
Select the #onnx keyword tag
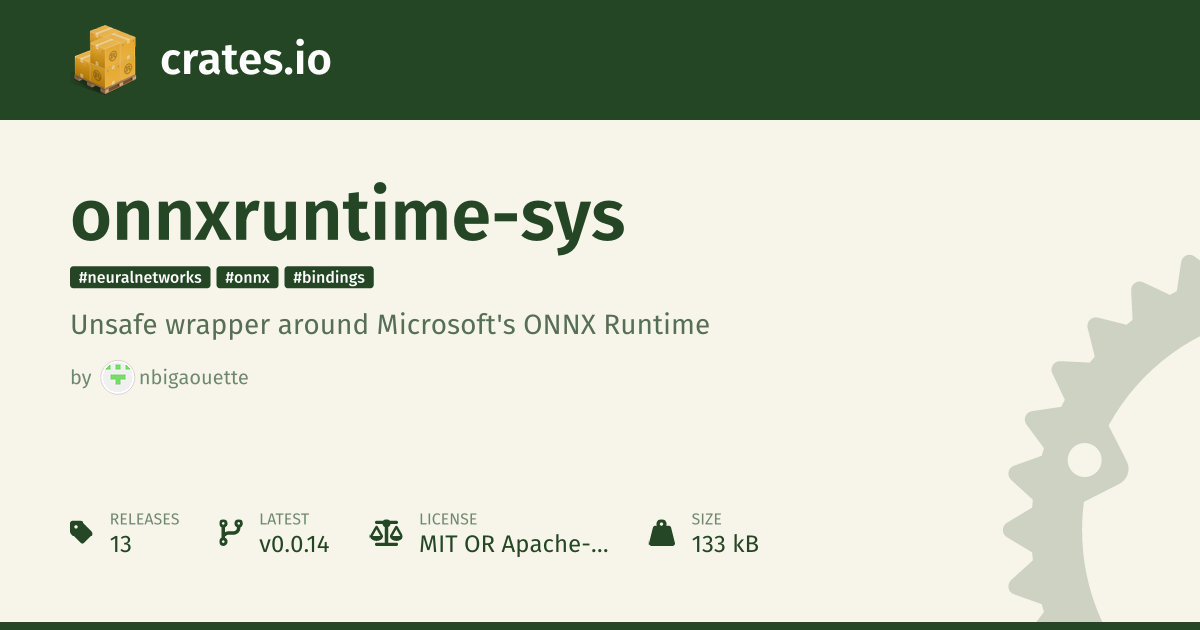(x=247, y=278)
